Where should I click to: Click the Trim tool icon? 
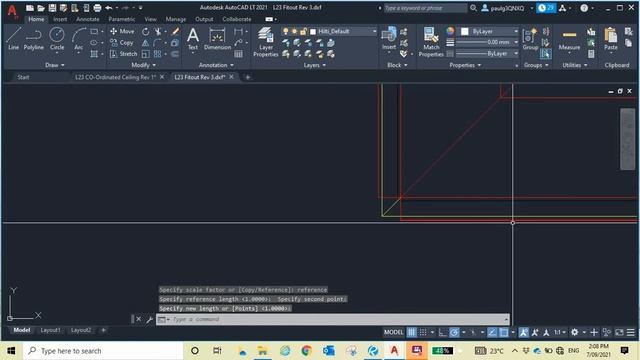pyautogui.click(x=158, y=31)
